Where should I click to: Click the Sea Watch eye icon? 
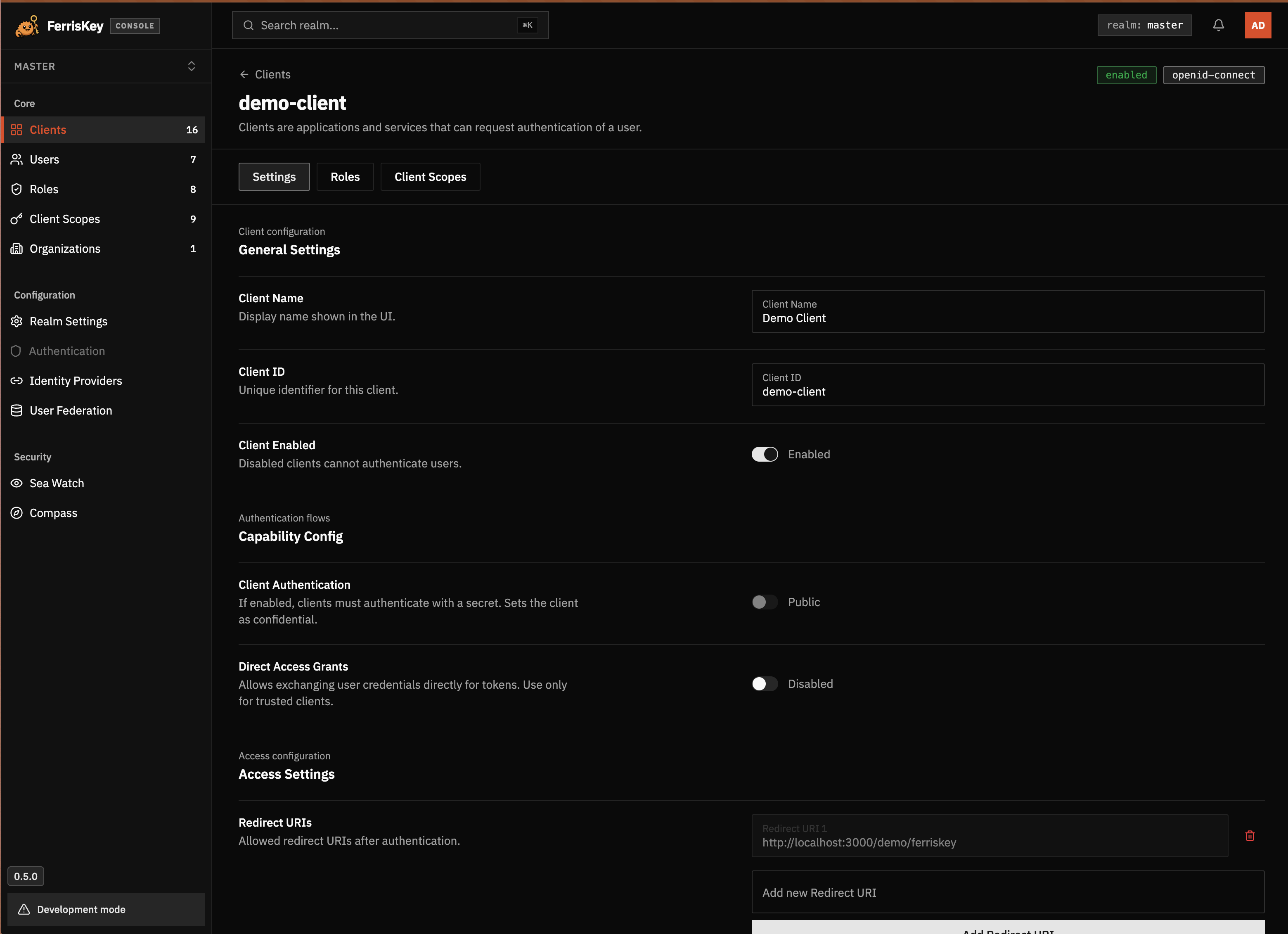click(x=17, y=483)
